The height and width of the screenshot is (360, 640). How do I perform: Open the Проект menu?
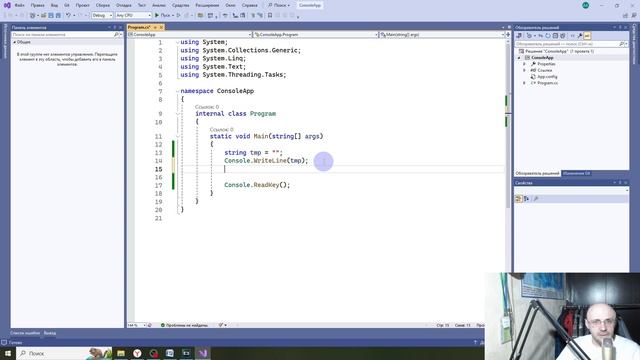[x=82, y=5]
